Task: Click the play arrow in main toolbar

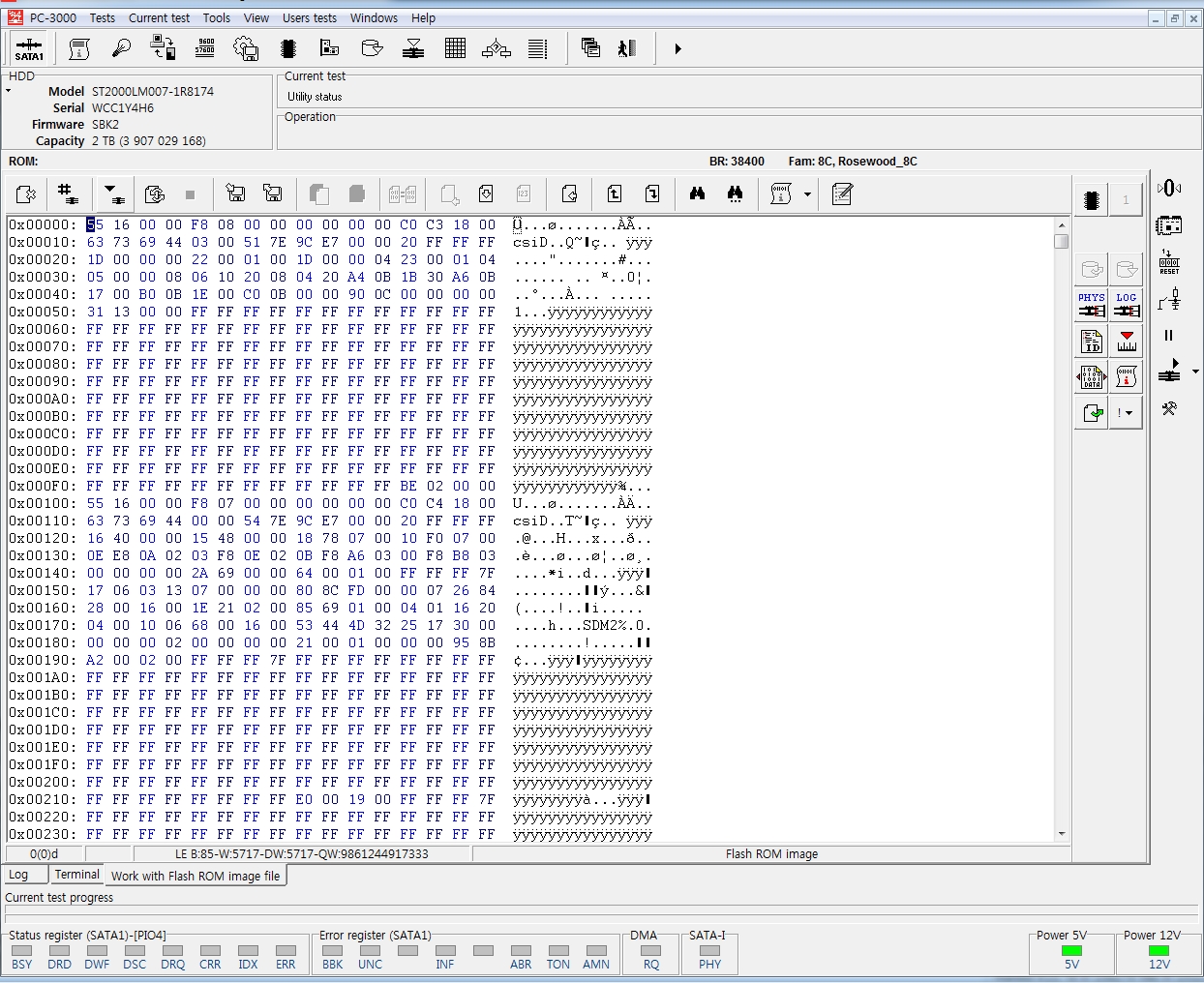Action: coord(677,48)
